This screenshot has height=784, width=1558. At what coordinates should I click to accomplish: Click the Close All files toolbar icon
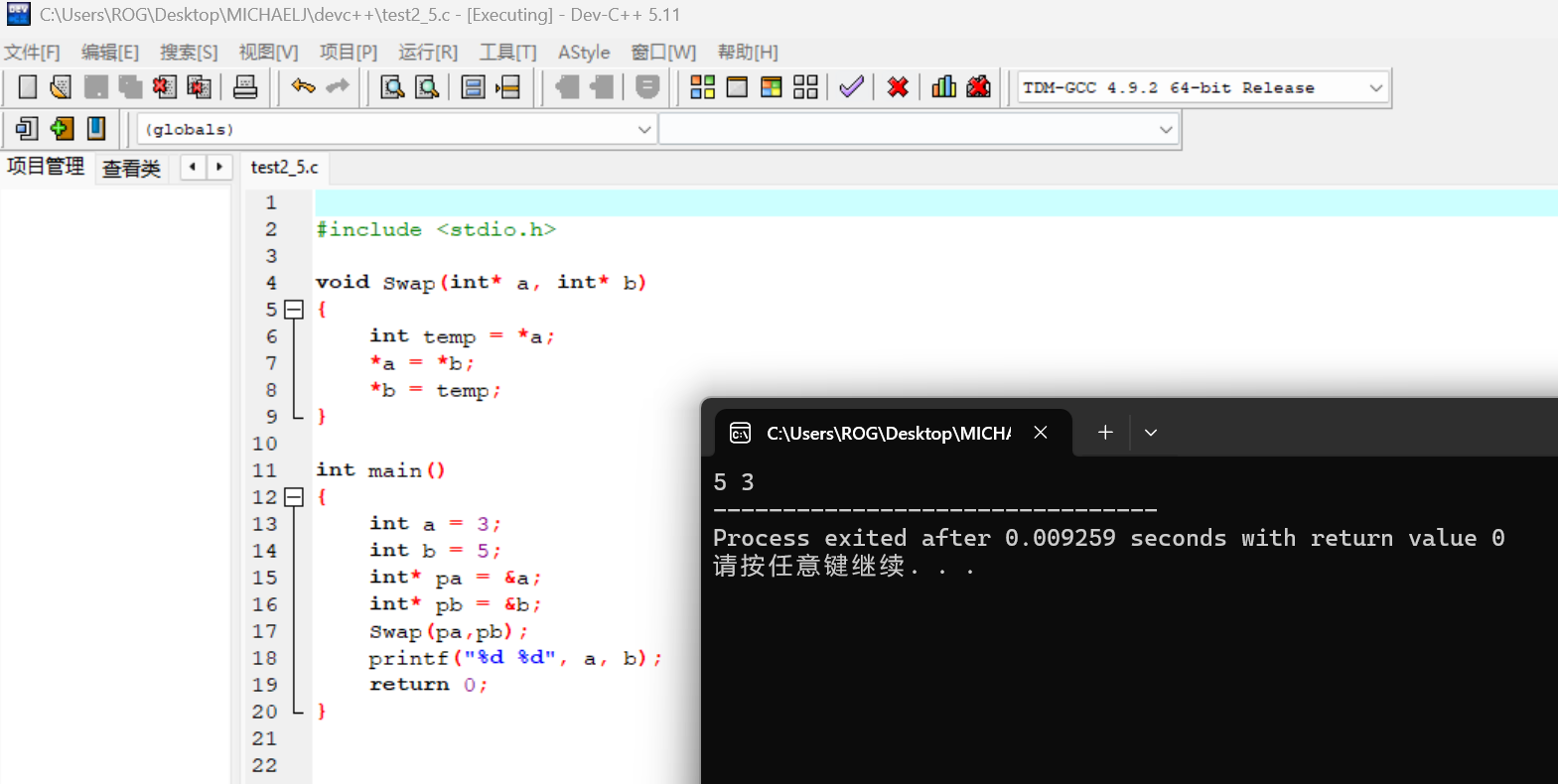199,87
